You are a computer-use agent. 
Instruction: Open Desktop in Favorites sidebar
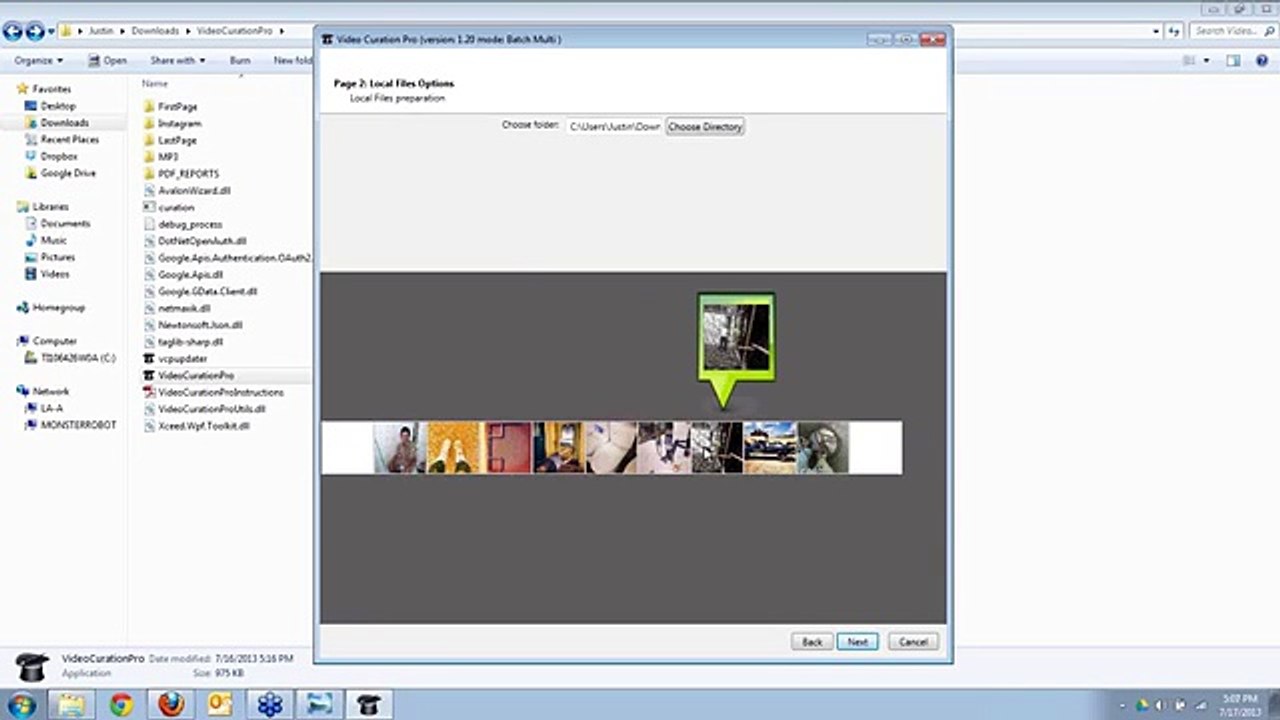coord(58,106)
